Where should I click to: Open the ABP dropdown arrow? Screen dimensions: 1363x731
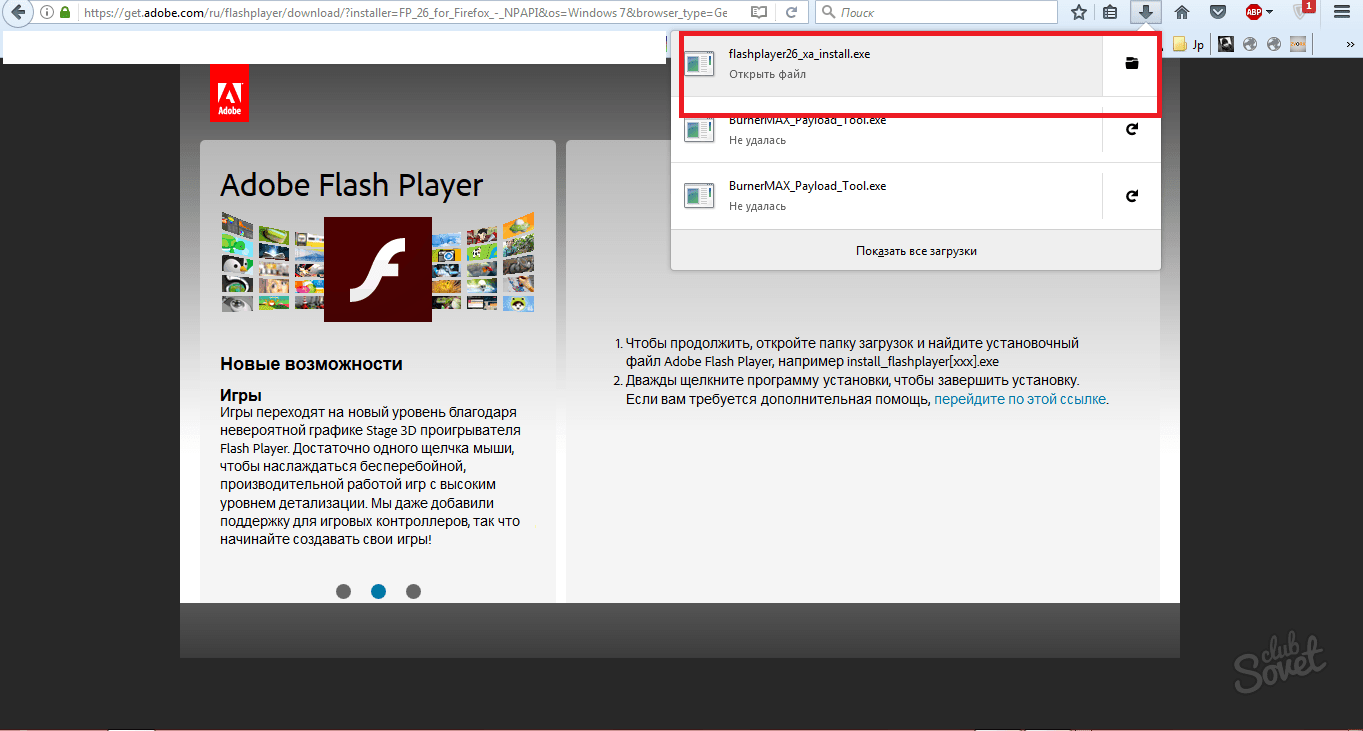click(1269, 13)
